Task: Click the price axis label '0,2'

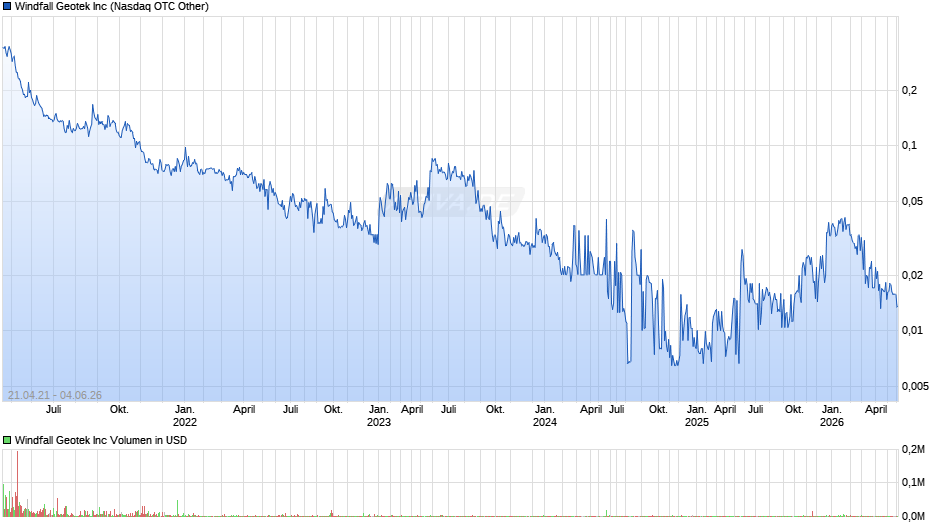Action: coord(909,91)
